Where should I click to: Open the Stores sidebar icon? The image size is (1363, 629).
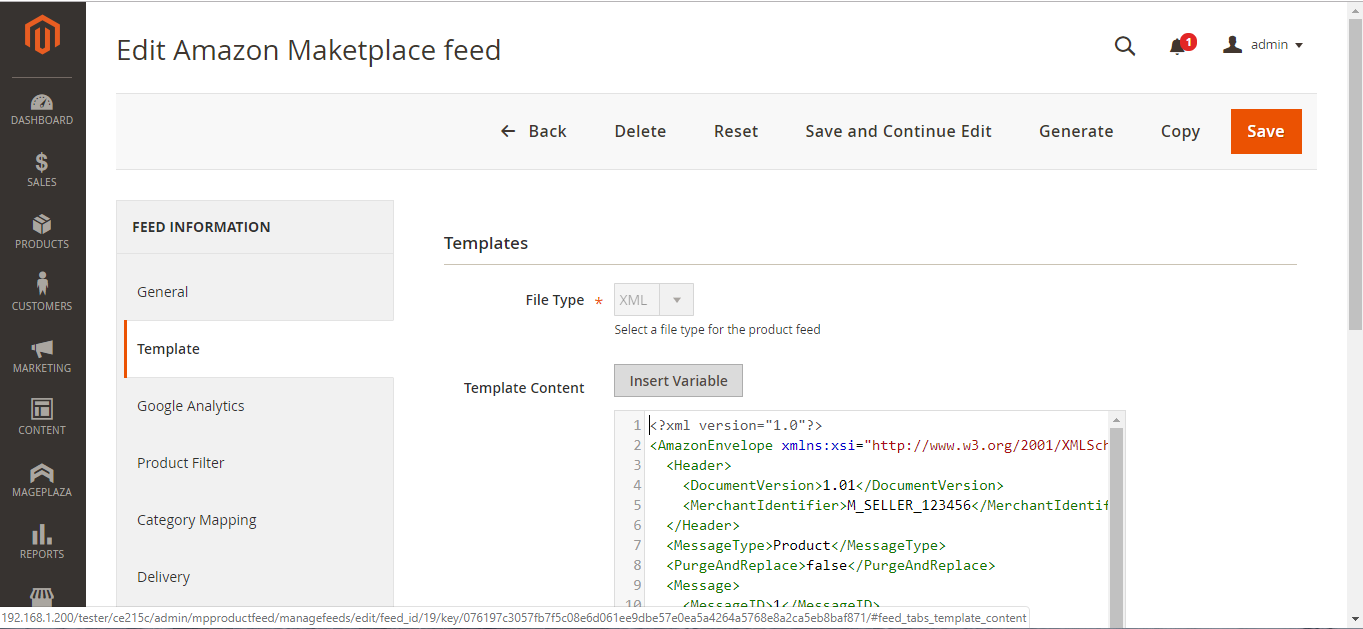(x=42, y=597)
